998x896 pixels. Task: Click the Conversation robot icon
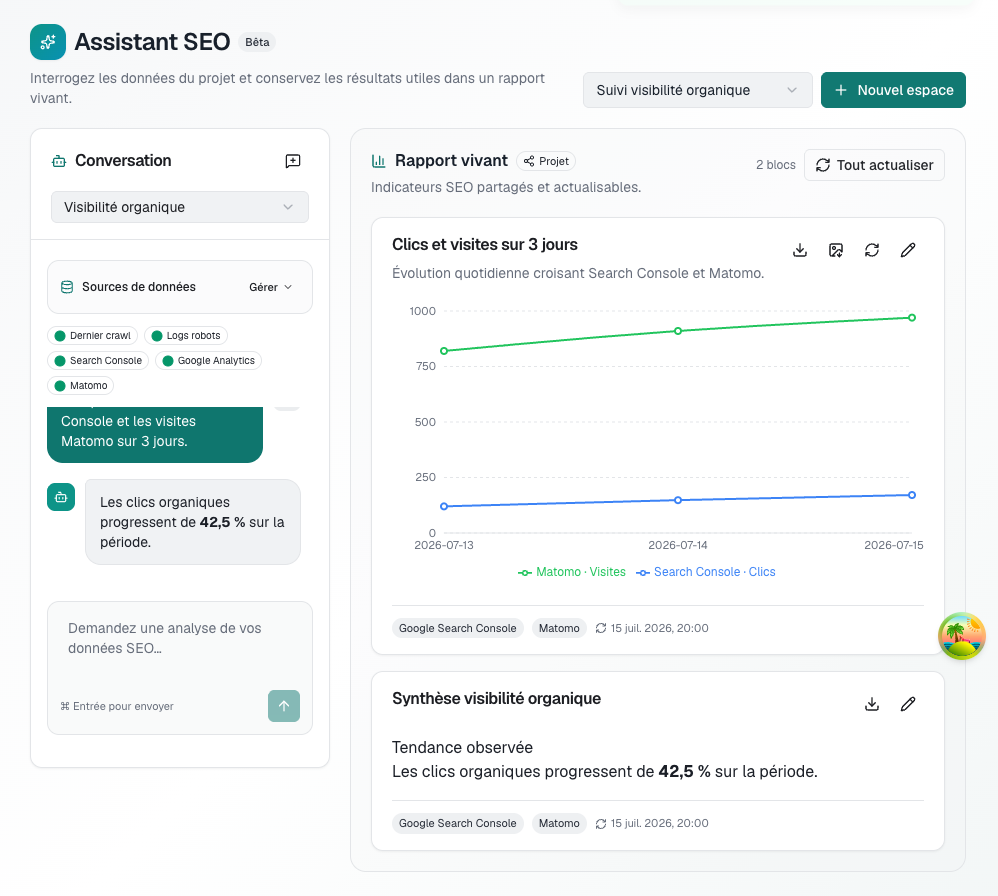pos(59,161)
